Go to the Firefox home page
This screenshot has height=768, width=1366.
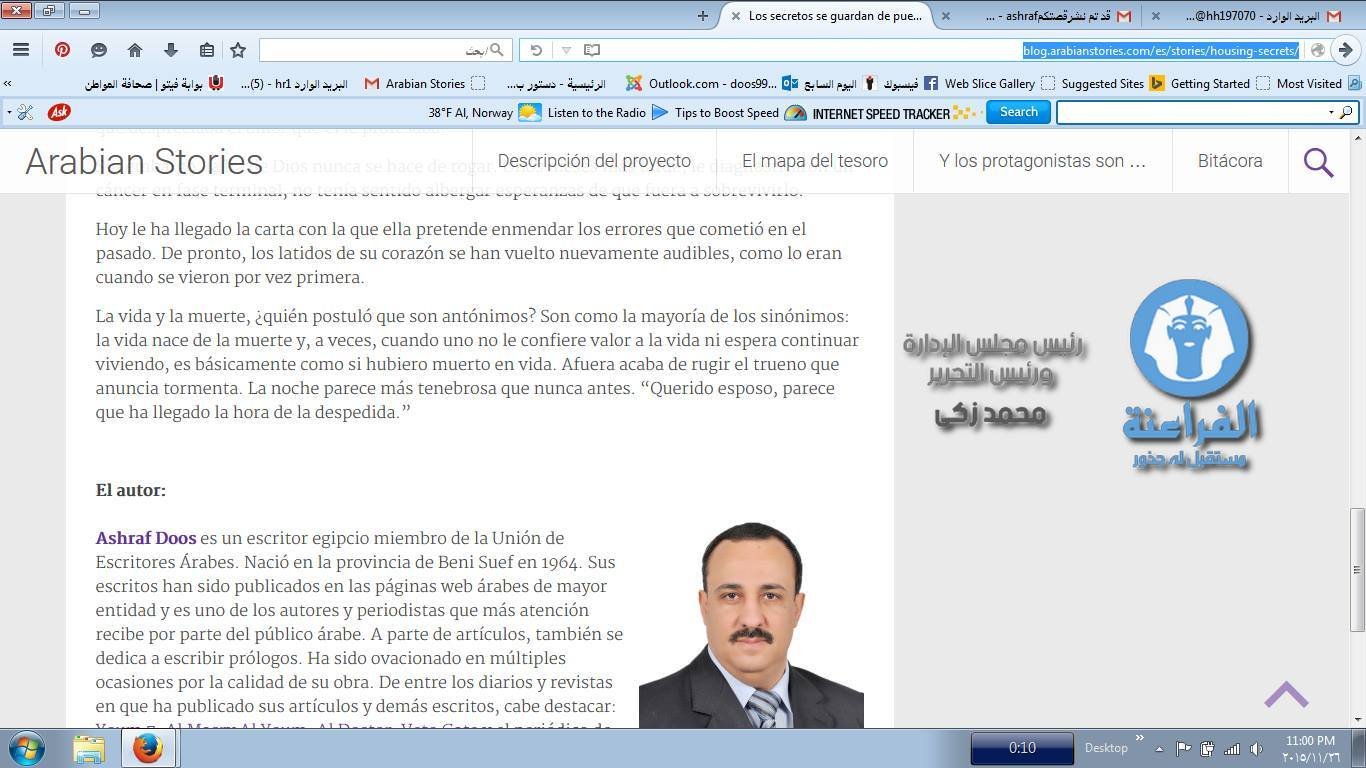135,50
